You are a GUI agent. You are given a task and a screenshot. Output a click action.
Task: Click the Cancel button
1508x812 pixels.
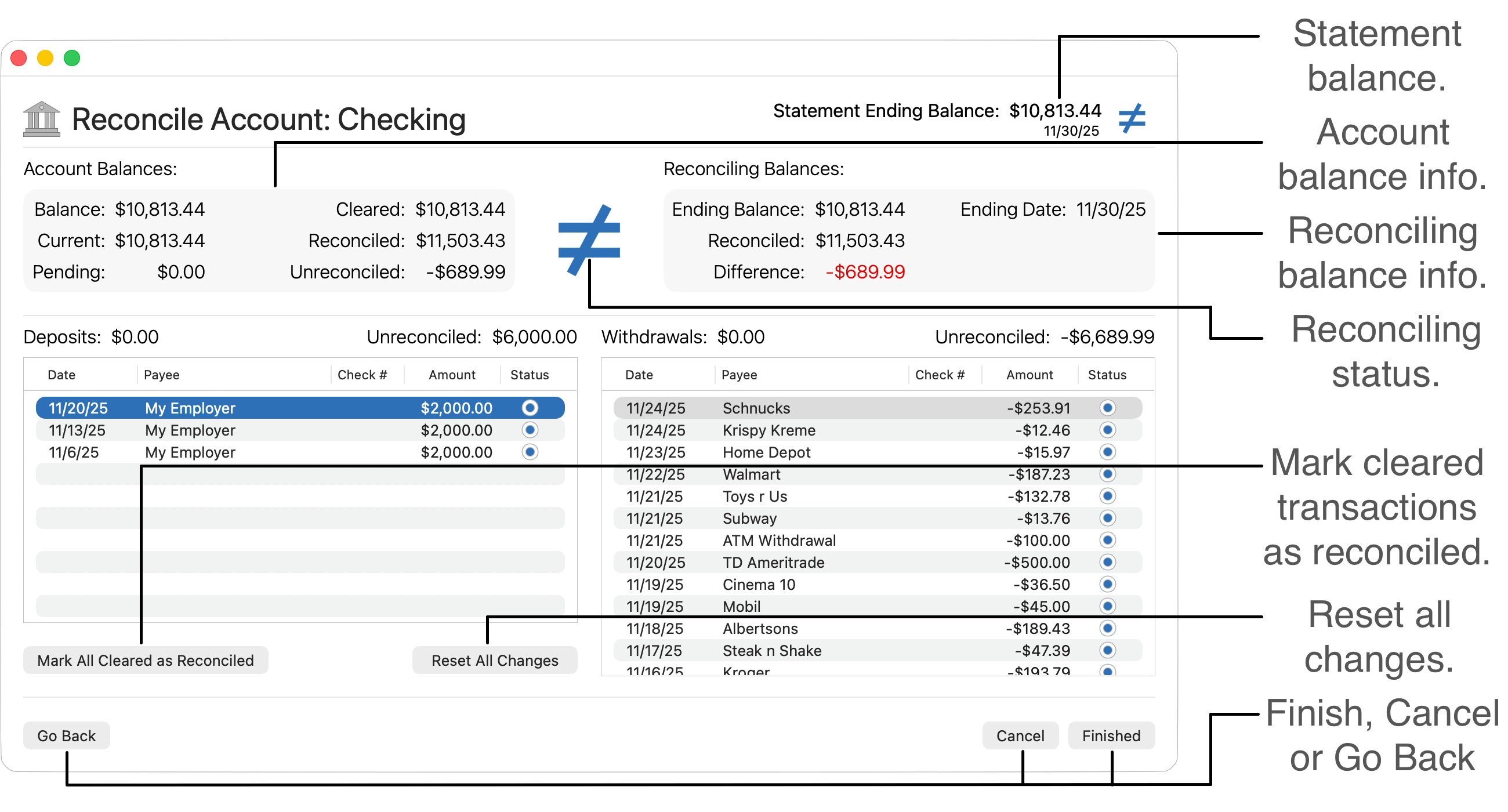1019,735
